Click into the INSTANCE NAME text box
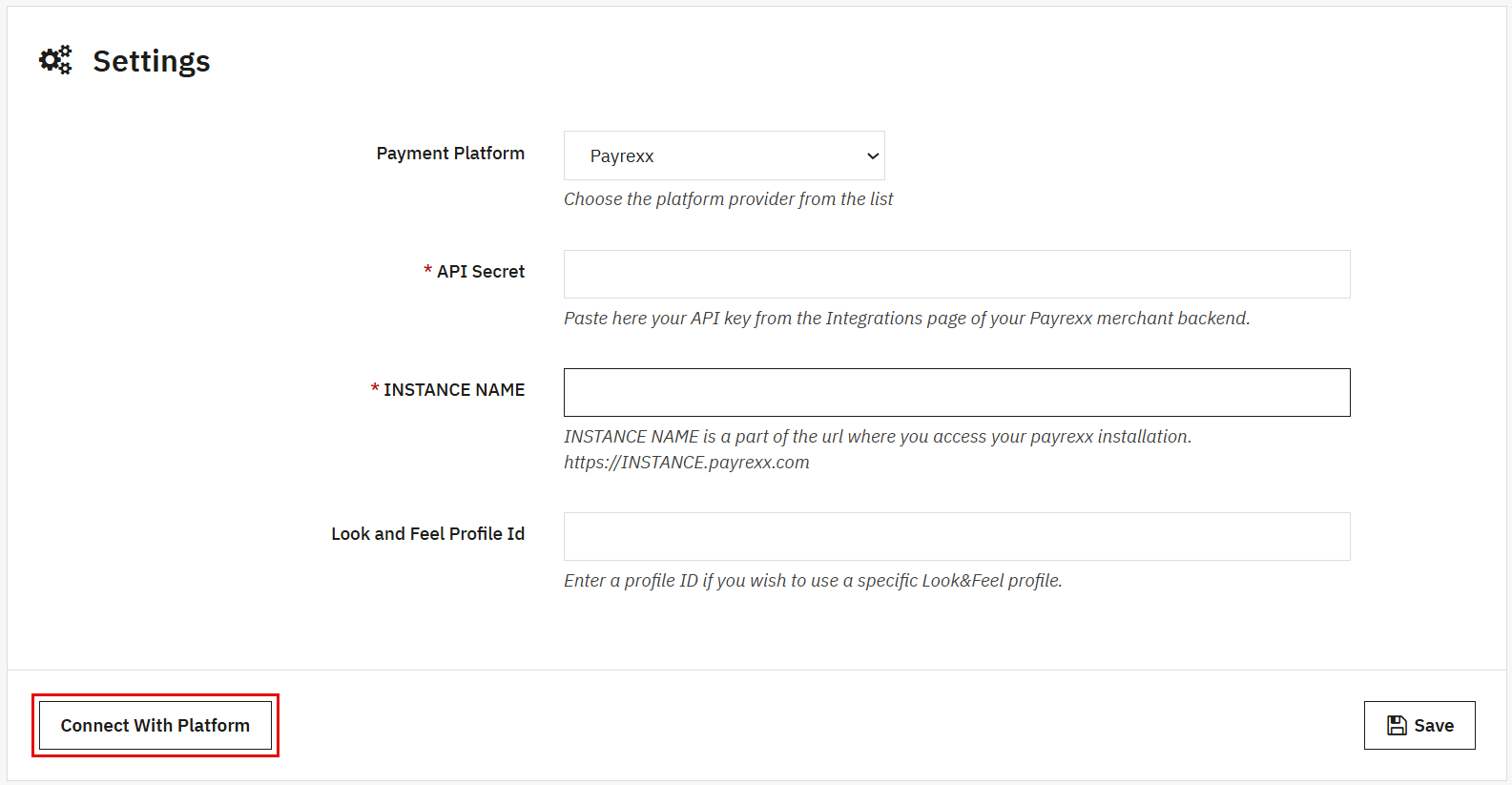Screen dimensions: 1512x785 click(x=956, y=393)
